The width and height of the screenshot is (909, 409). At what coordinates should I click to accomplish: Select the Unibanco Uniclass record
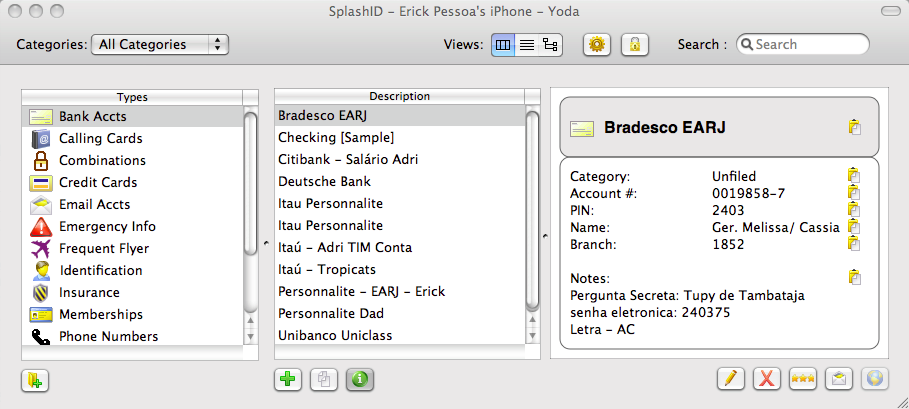point(399,335)
